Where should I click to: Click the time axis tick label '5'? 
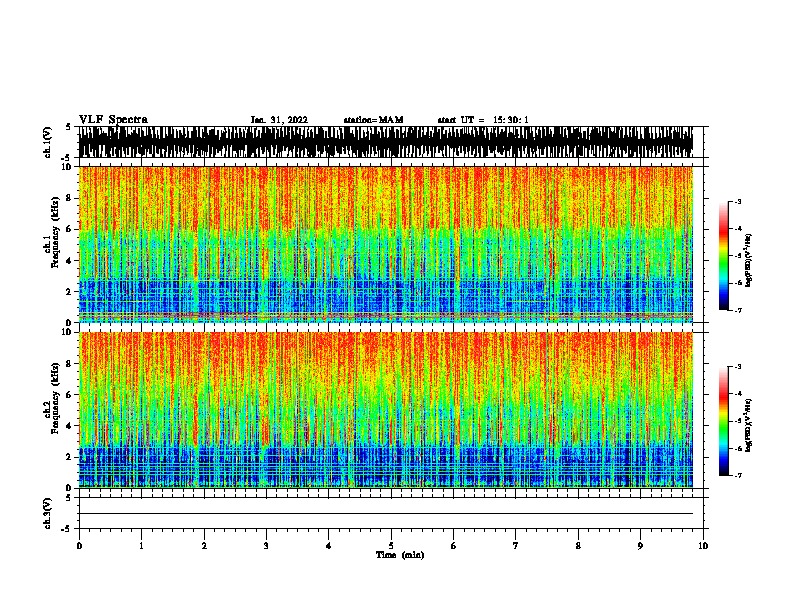391,546
